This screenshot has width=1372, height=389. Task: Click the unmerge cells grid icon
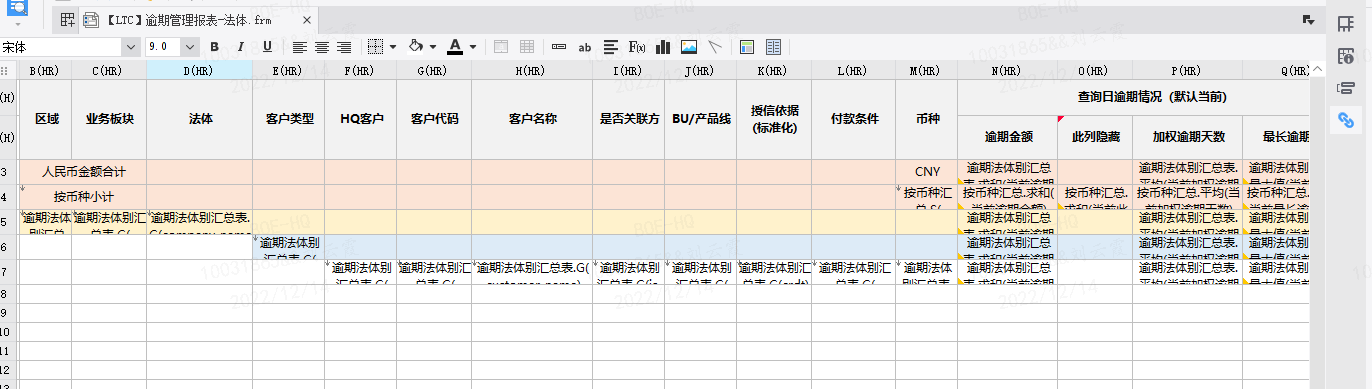click(526, 47)
